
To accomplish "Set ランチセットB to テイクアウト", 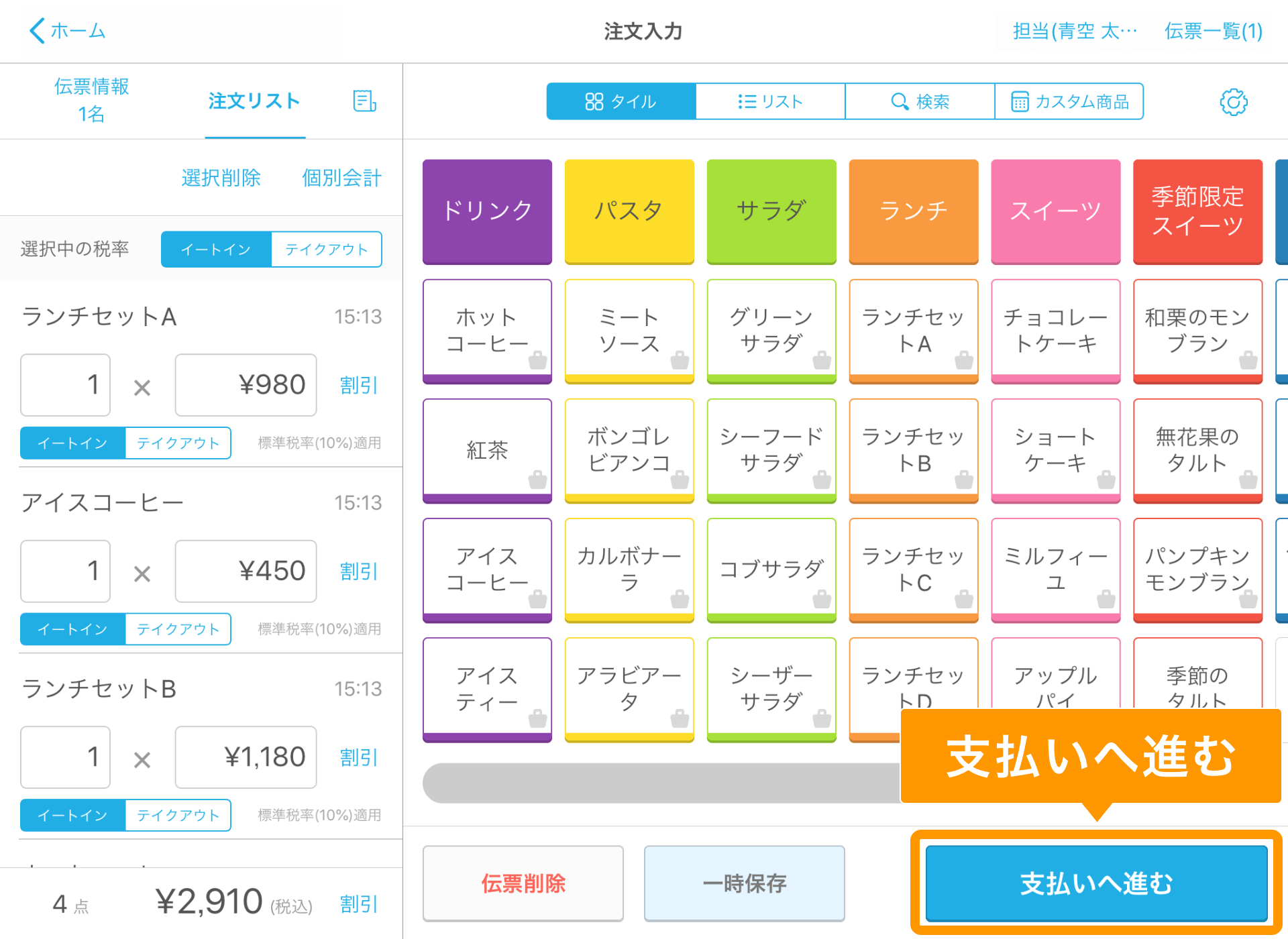I will tap(178, 815).
